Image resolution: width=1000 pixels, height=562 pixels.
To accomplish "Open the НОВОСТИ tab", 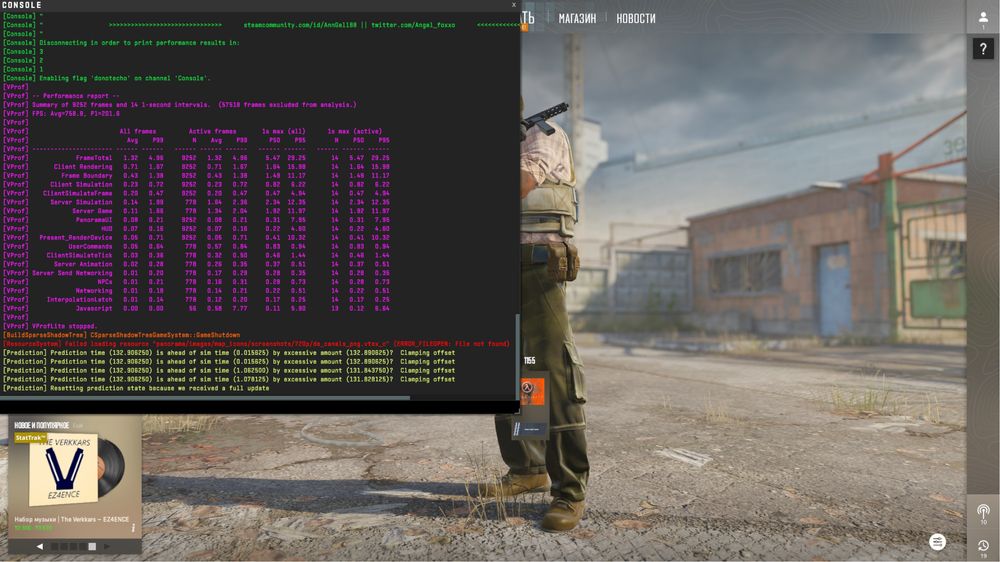I will click(635, 18).
